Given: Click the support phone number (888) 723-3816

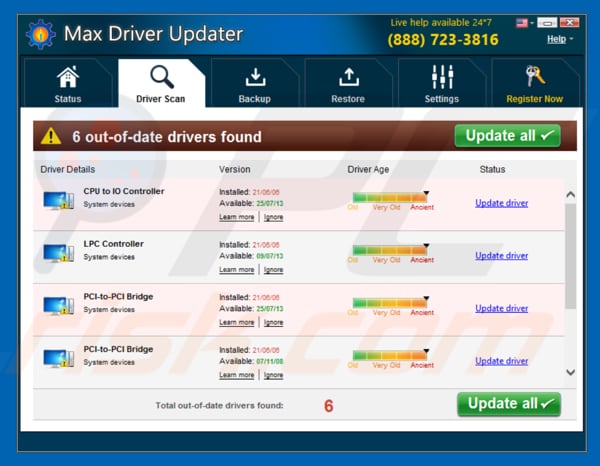Looking at the screenshot, I should click(443, 40).
